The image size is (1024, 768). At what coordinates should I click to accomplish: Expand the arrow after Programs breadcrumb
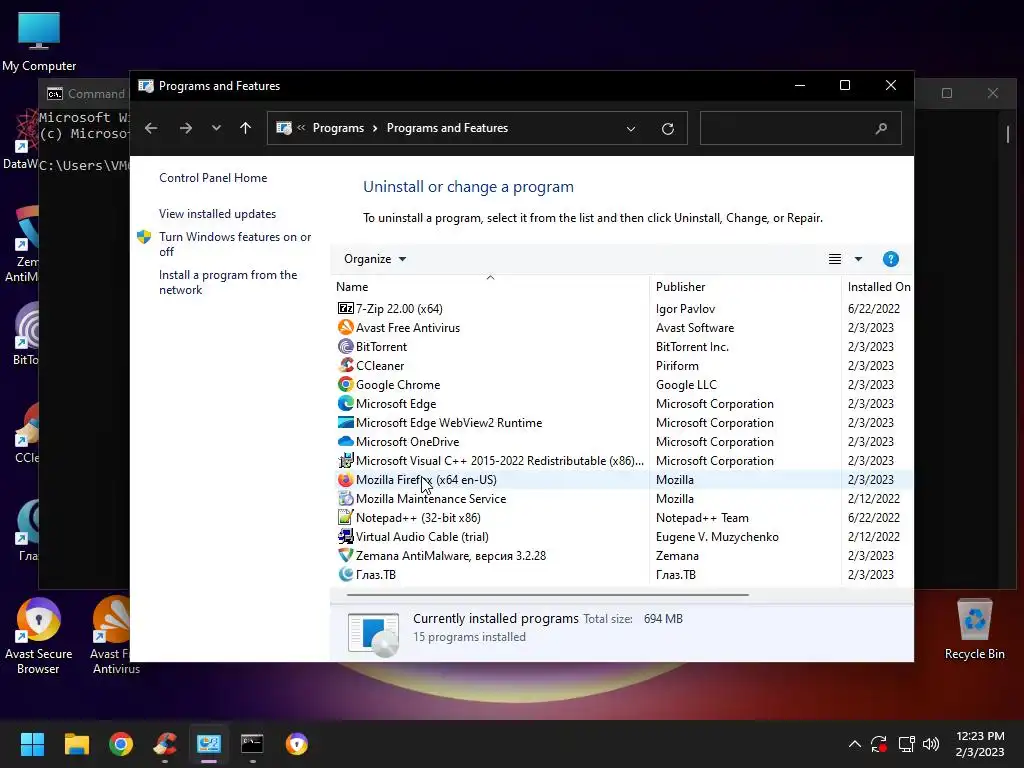tap(375, 128)
